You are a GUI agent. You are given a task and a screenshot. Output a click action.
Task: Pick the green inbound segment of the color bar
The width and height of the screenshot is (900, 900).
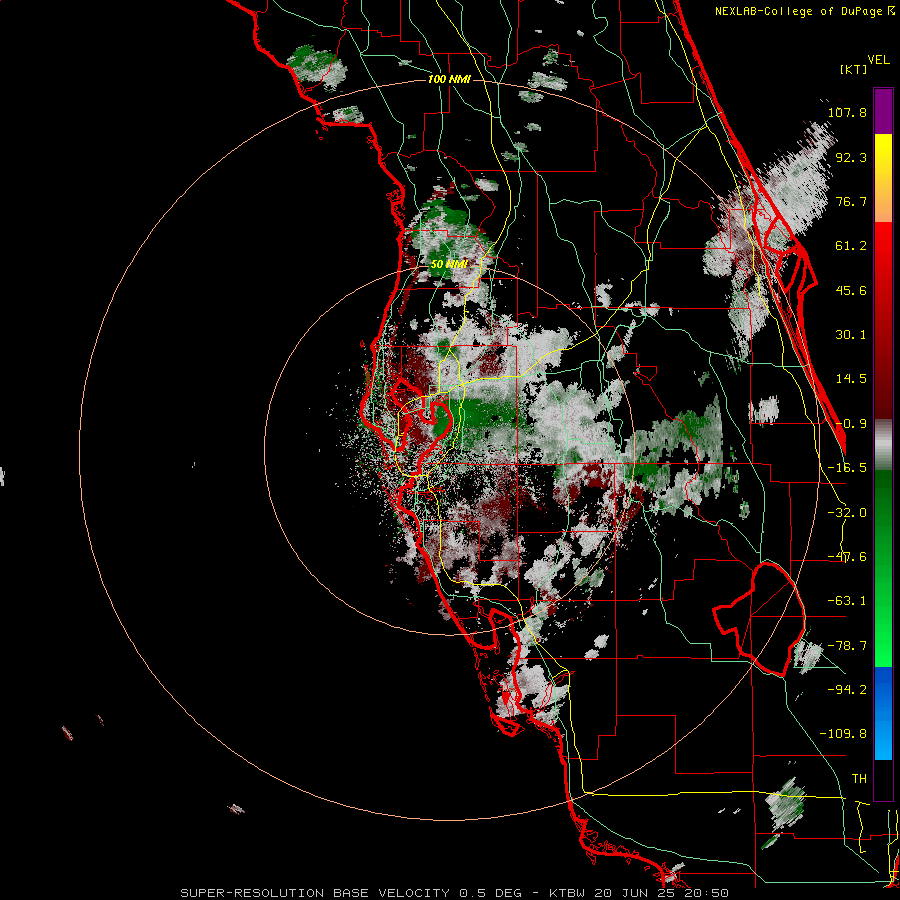883,568
